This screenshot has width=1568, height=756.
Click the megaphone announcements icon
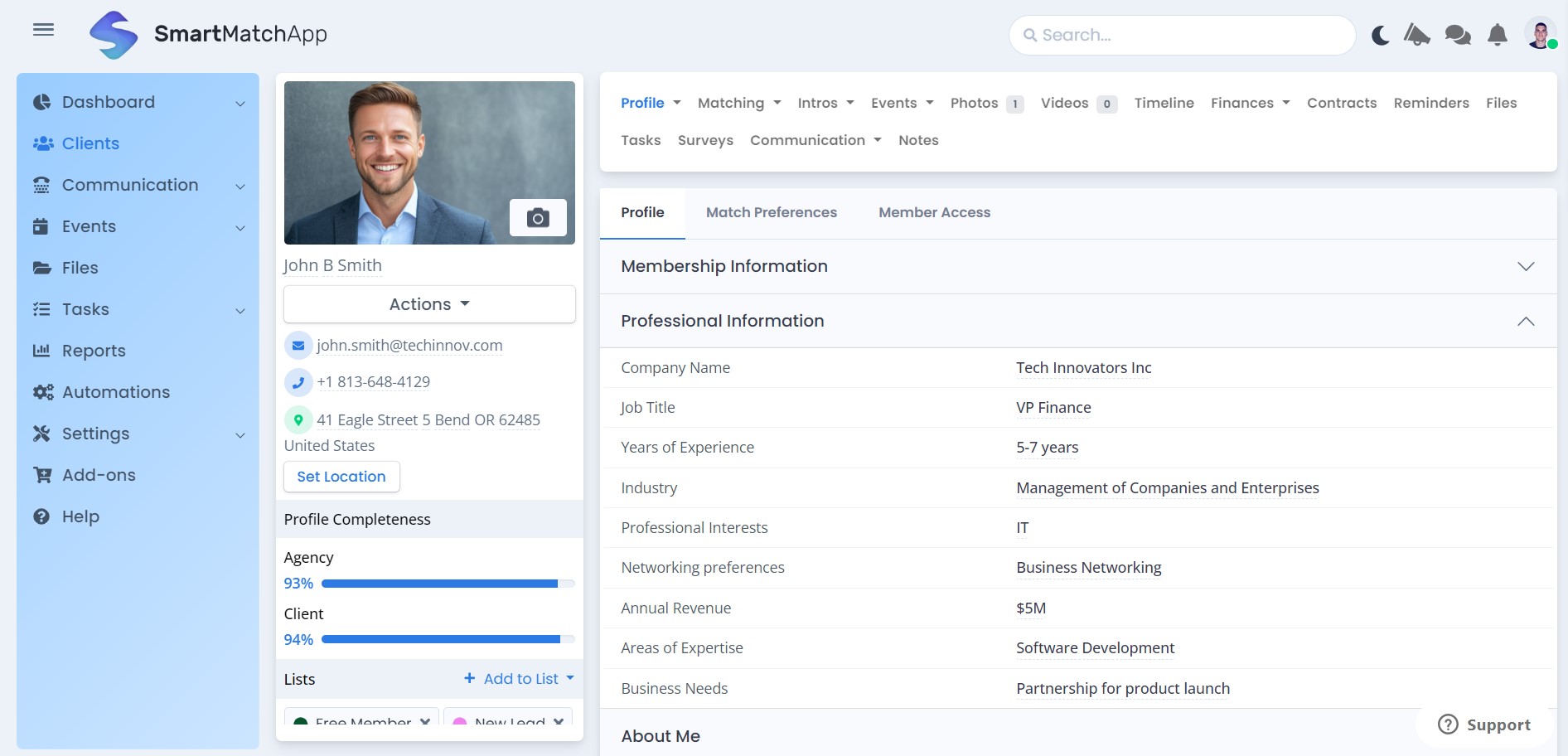1416,35
